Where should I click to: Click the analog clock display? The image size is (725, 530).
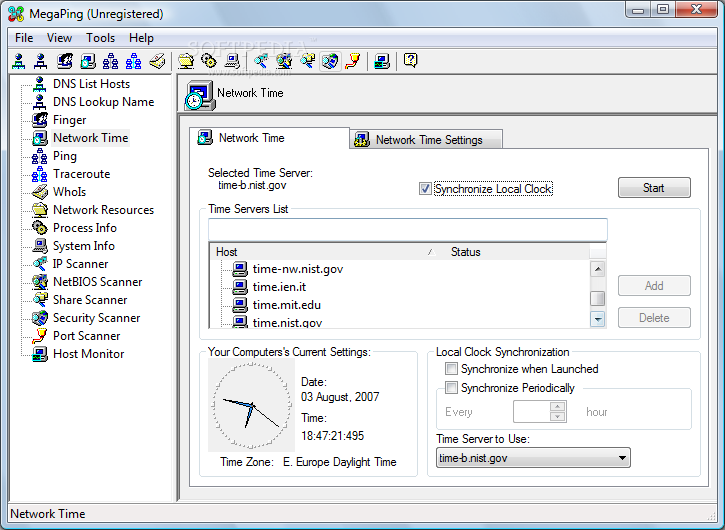(252, 406)
